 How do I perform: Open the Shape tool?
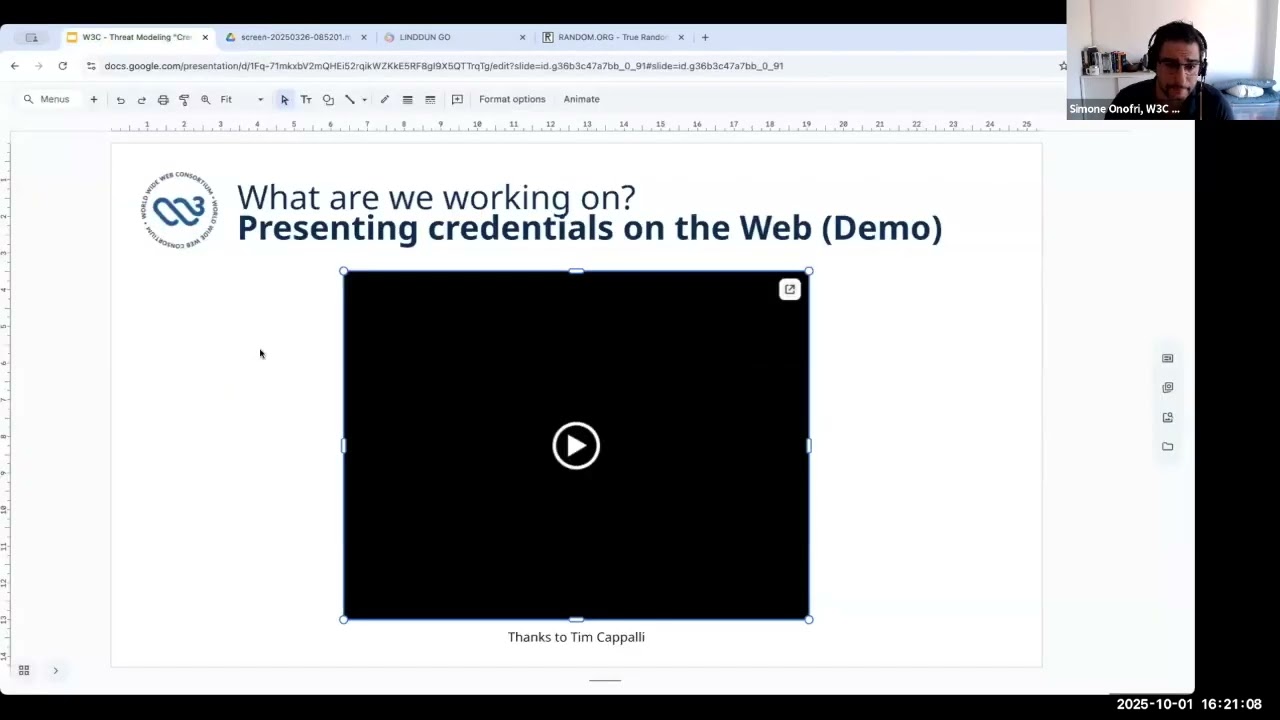point(328,100)
